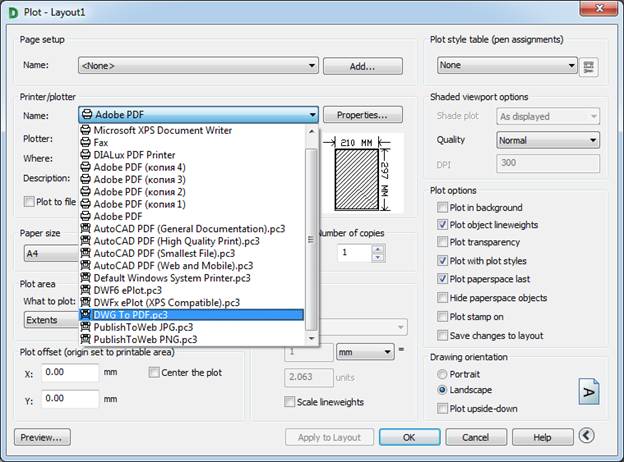Open printer Properties... button

click(x=363, y=115)
